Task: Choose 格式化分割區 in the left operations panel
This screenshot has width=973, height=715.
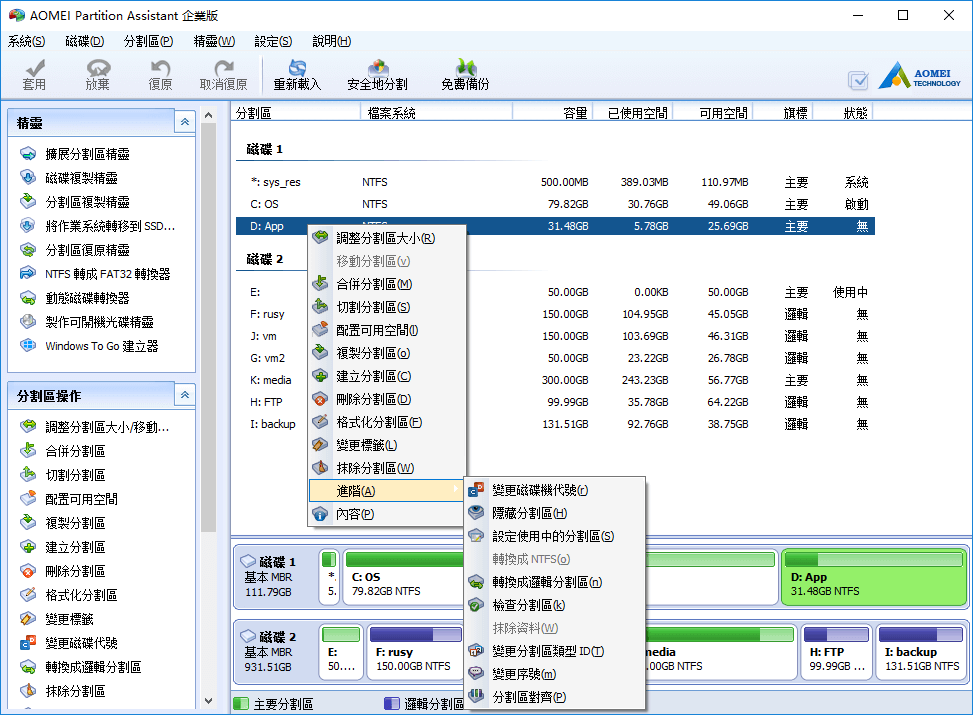Action: (x=81, y=595)
